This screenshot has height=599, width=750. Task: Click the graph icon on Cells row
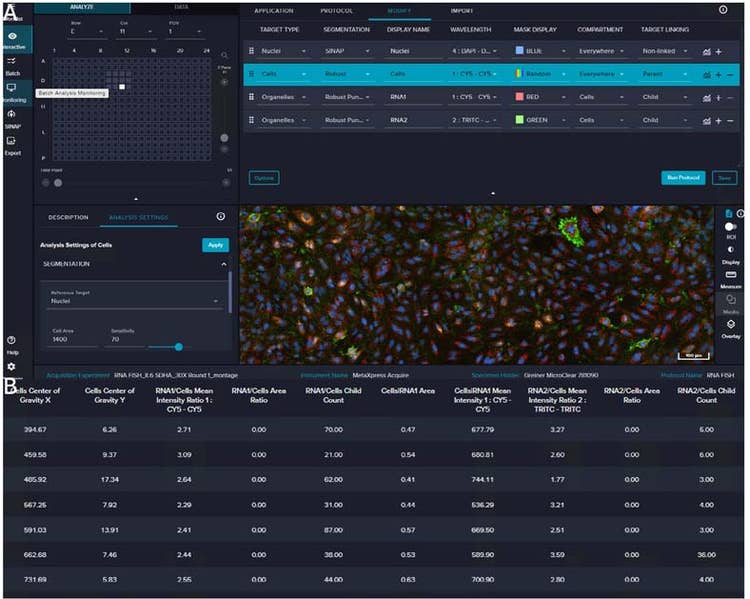pos(706,75)
